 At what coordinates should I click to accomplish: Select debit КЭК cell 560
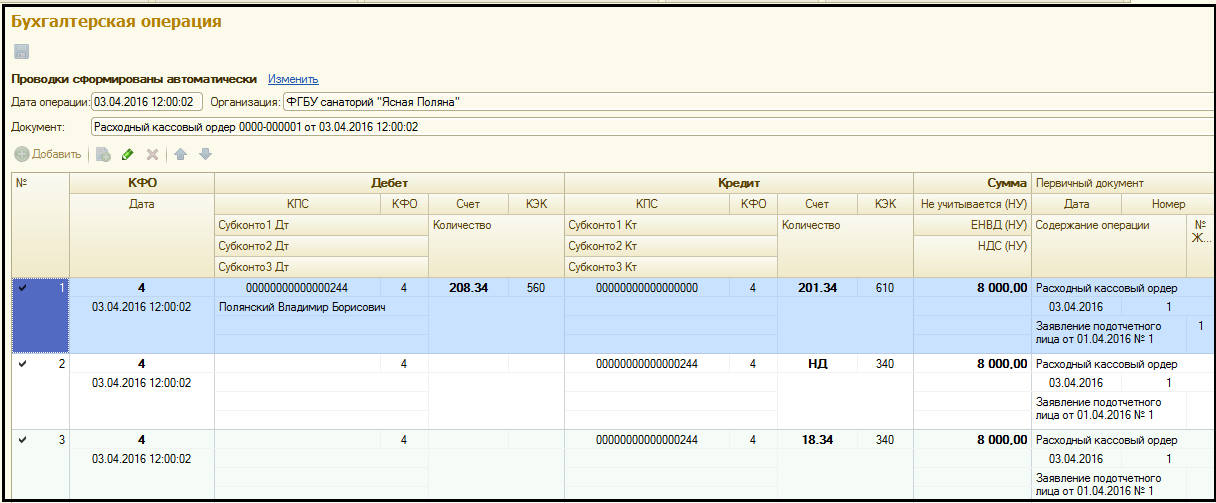click(x=536, y=288)
